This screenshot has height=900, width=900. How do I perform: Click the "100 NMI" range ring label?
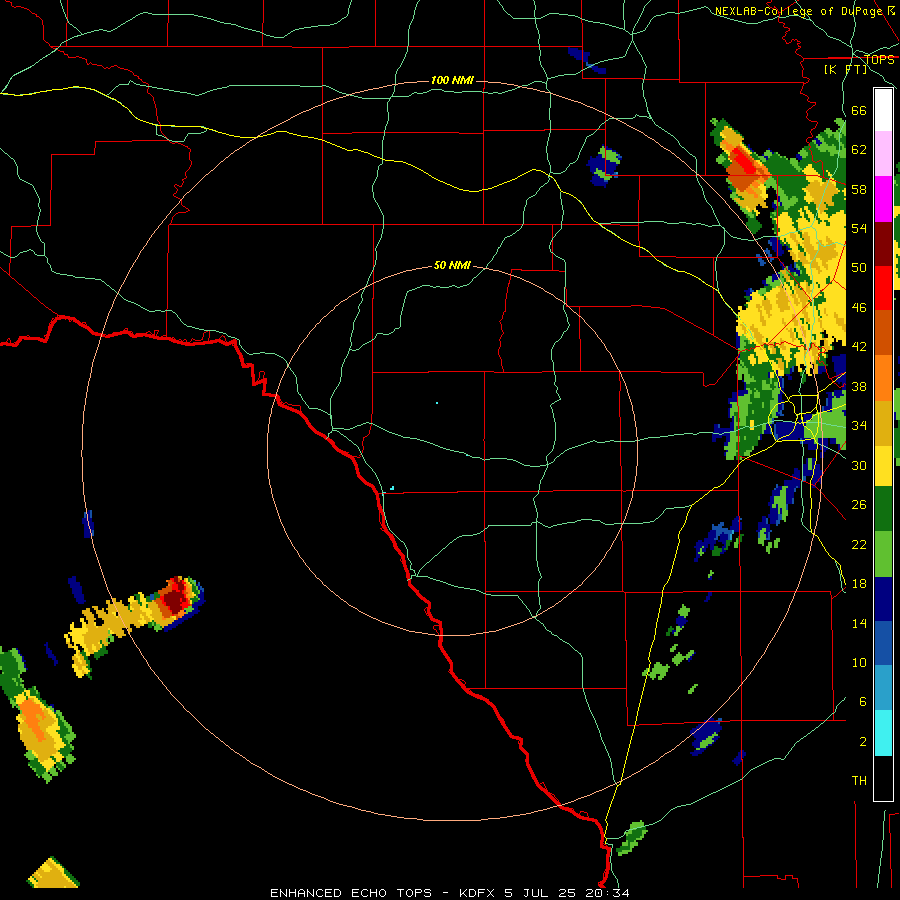452,80
